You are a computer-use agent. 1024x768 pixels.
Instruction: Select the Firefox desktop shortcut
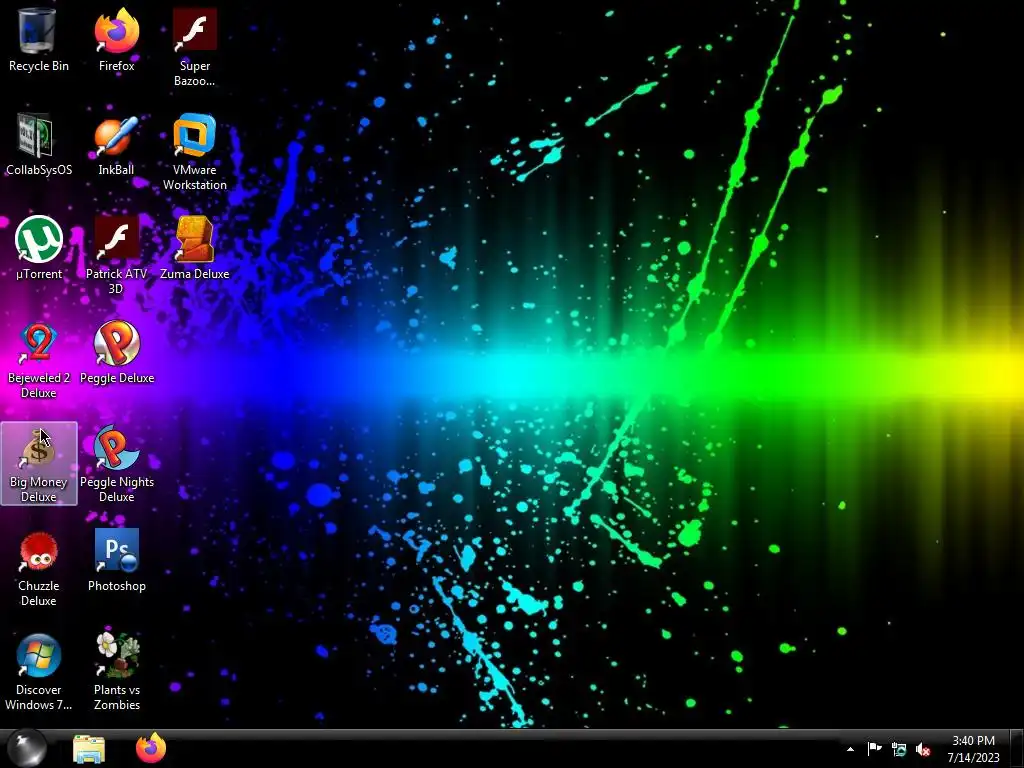pyautogui.click(x=117, y=40)
